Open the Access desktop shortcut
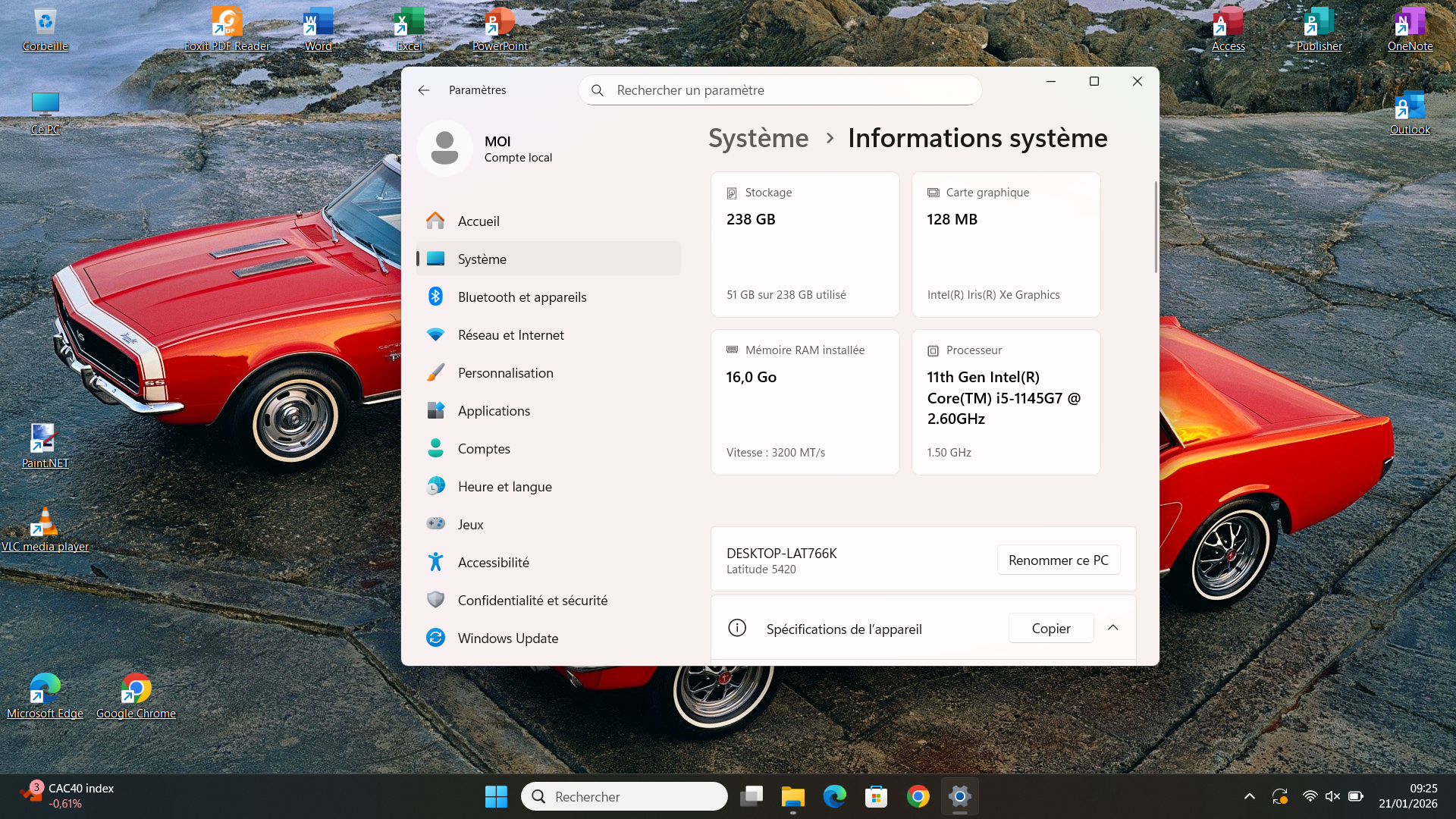1456x819 pixels. point(1228,29)
